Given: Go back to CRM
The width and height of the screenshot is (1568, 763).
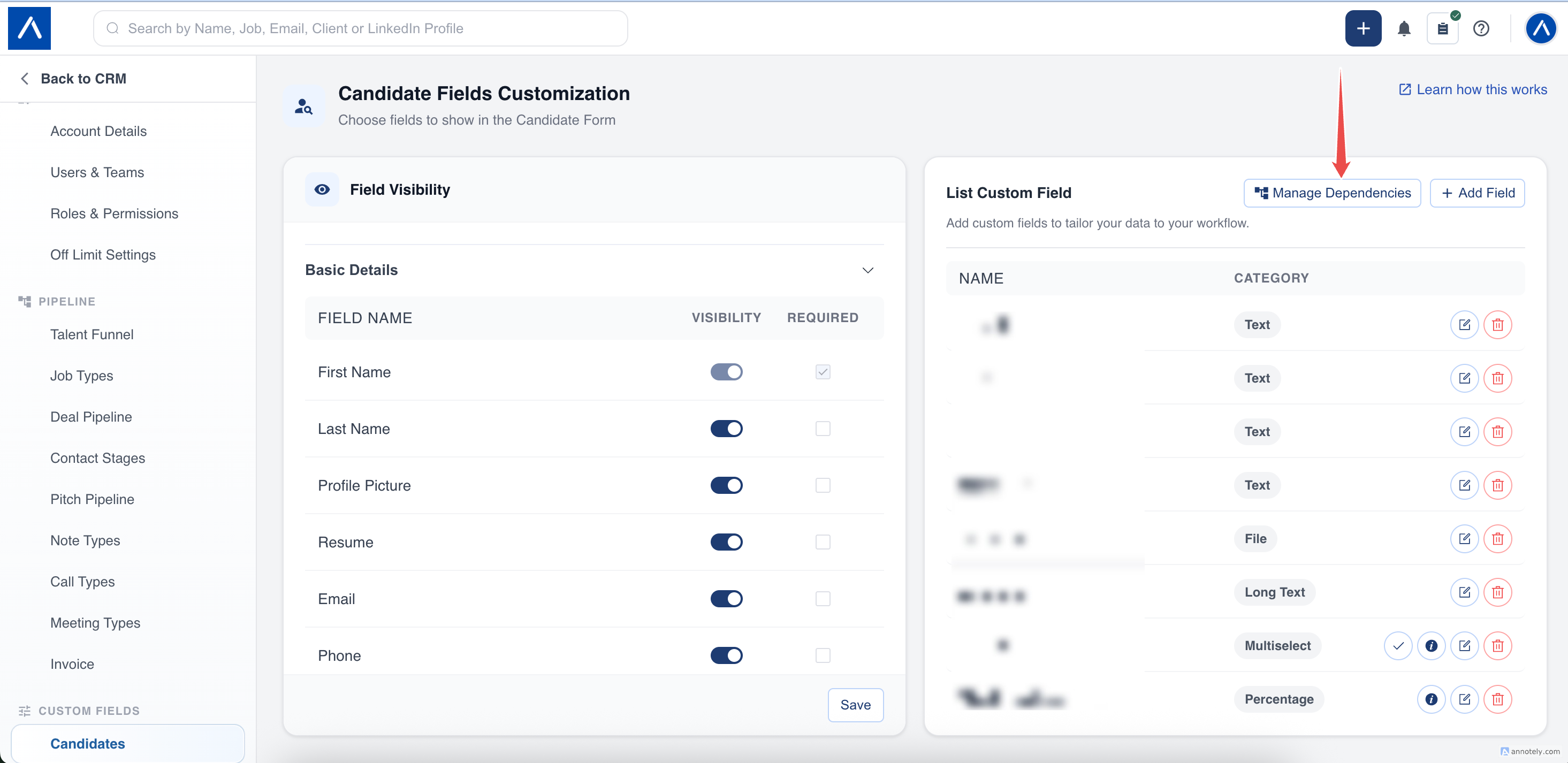Looking at the screenshot, I should [x=73, y=79].
